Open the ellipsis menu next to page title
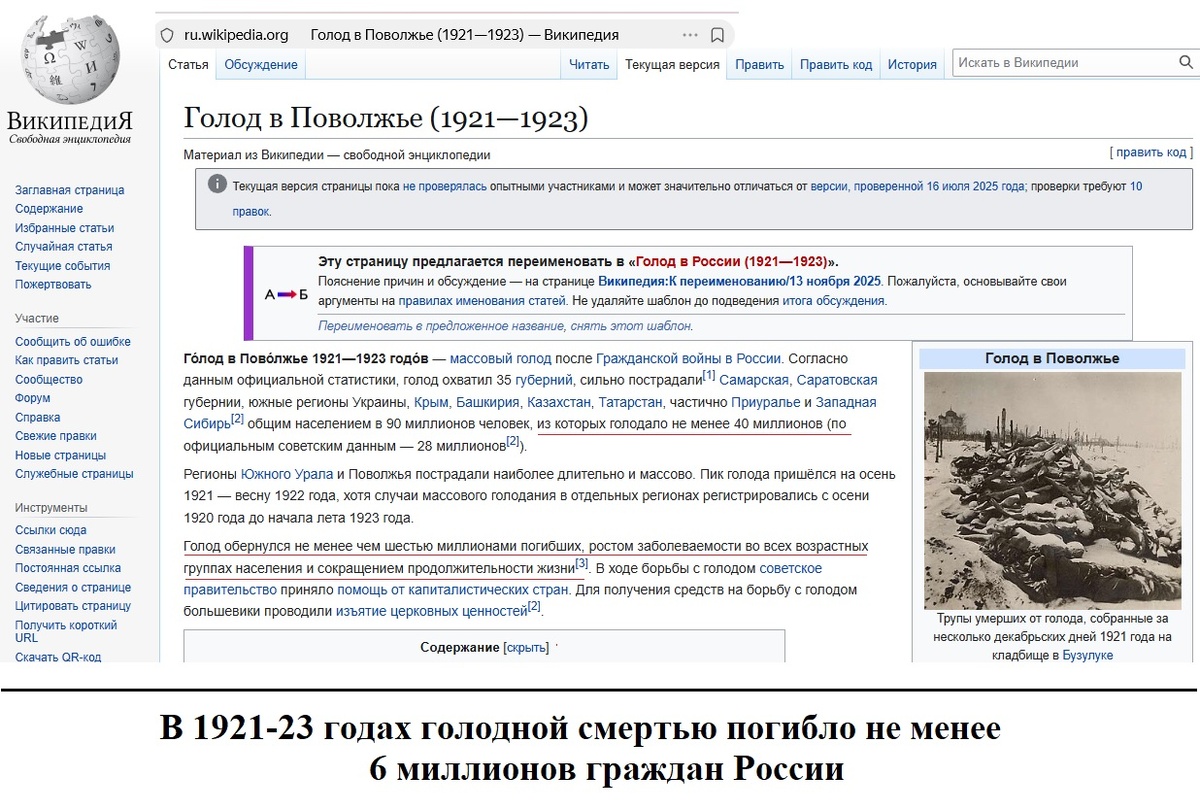1200x810 pixels. pos(689,34)
